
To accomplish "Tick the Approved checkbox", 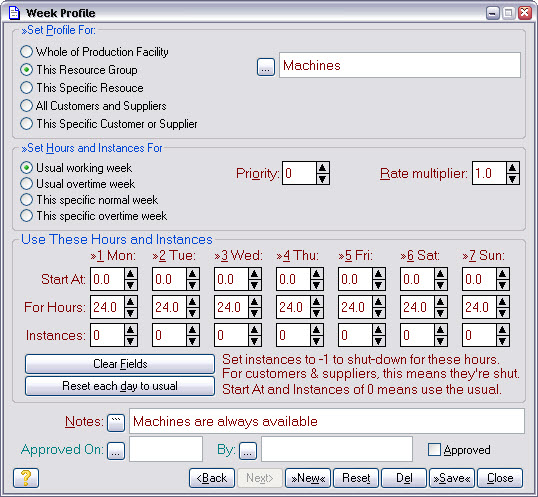I will click(x=434, y=449).
